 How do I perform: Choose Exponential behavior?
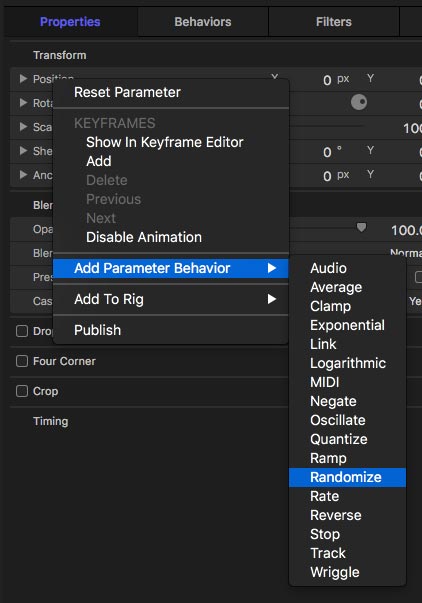pyautogui.click(x=347, y=325)
